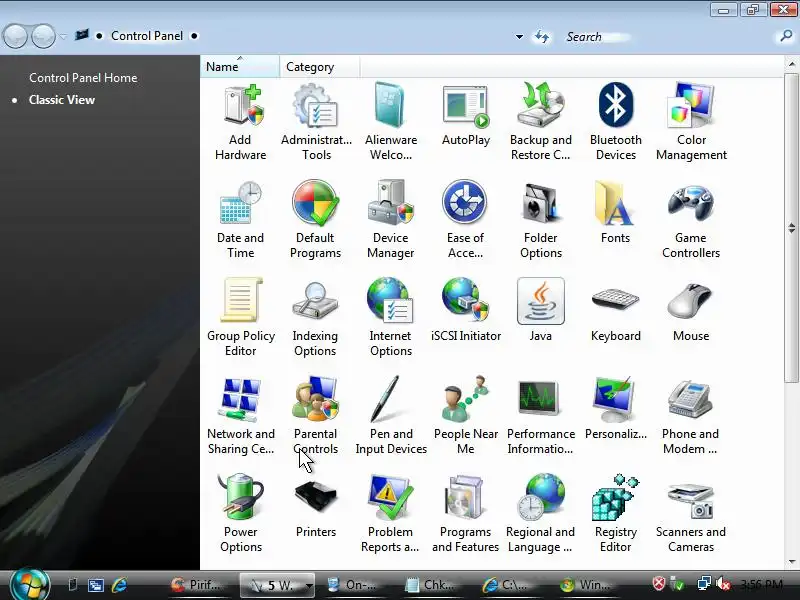The height and width of the screenshot is (600, 800).
Task: Open Color Management
Action: click(x=691, y=122)
